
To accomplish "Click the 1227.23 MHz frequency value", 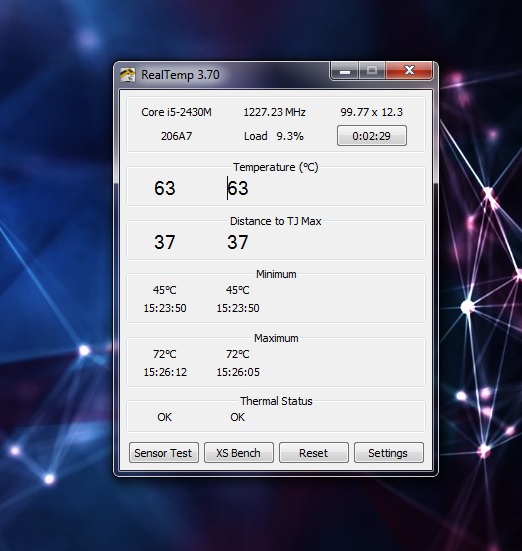I will tap(274, 112).
